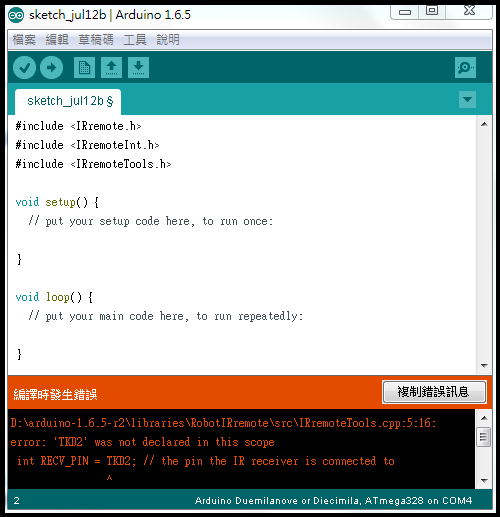Image resolution: width=500 pixels, height=517 pixels.
Task: Click the line #include <IRremoteTools.h>
Action: (93, 164)
